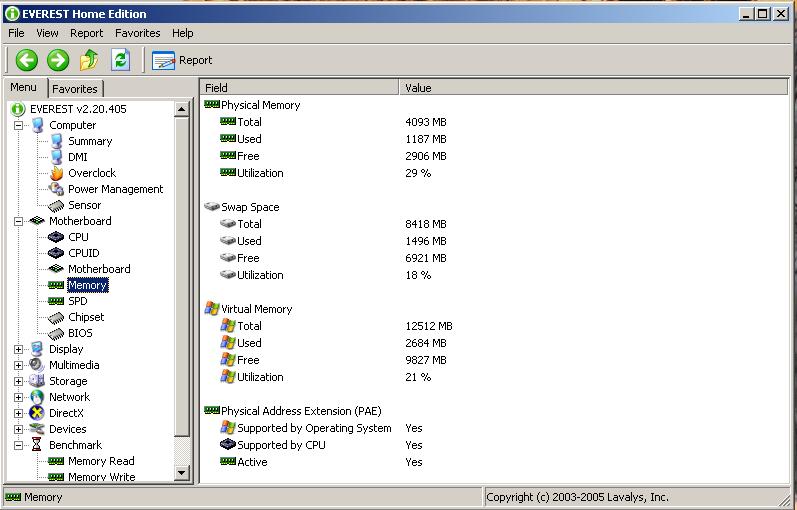Click the Overclock flame icon

[56, 173]
